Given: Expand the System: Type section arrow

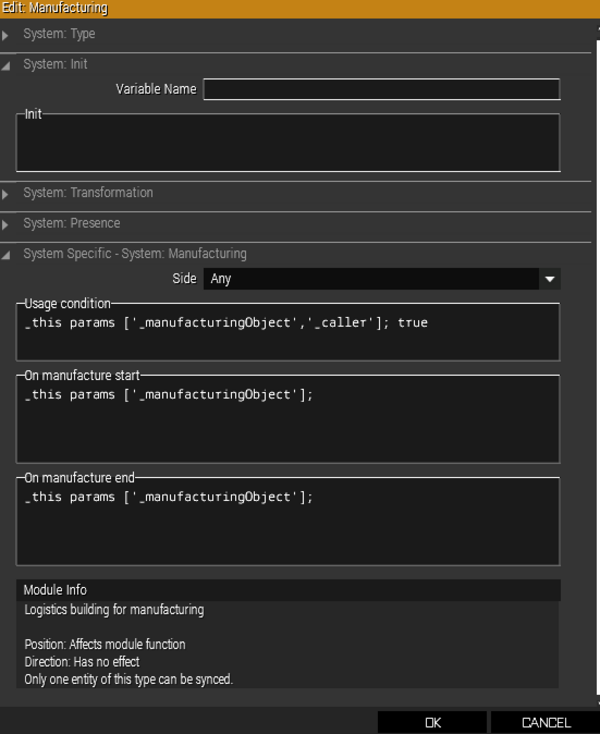Looking at the screenshot, I should click(5, 35).
